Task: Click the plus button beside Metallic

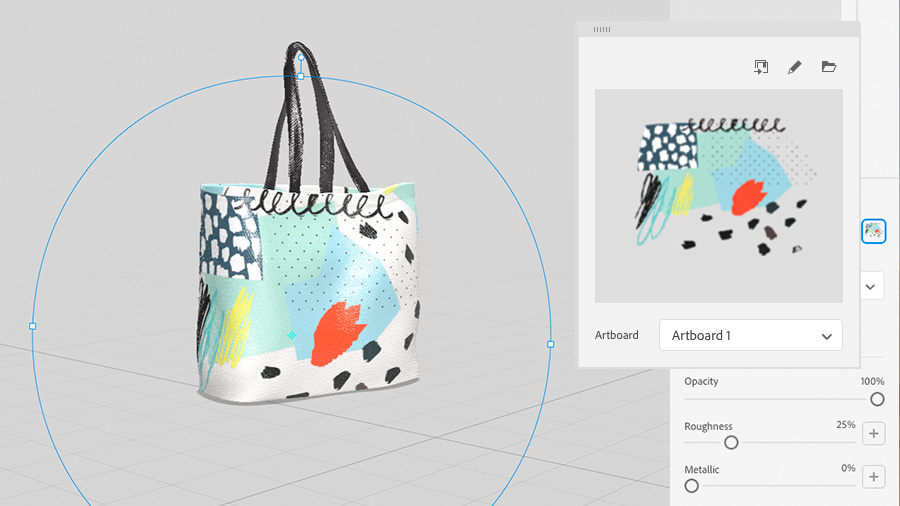Action: point(874,477)
